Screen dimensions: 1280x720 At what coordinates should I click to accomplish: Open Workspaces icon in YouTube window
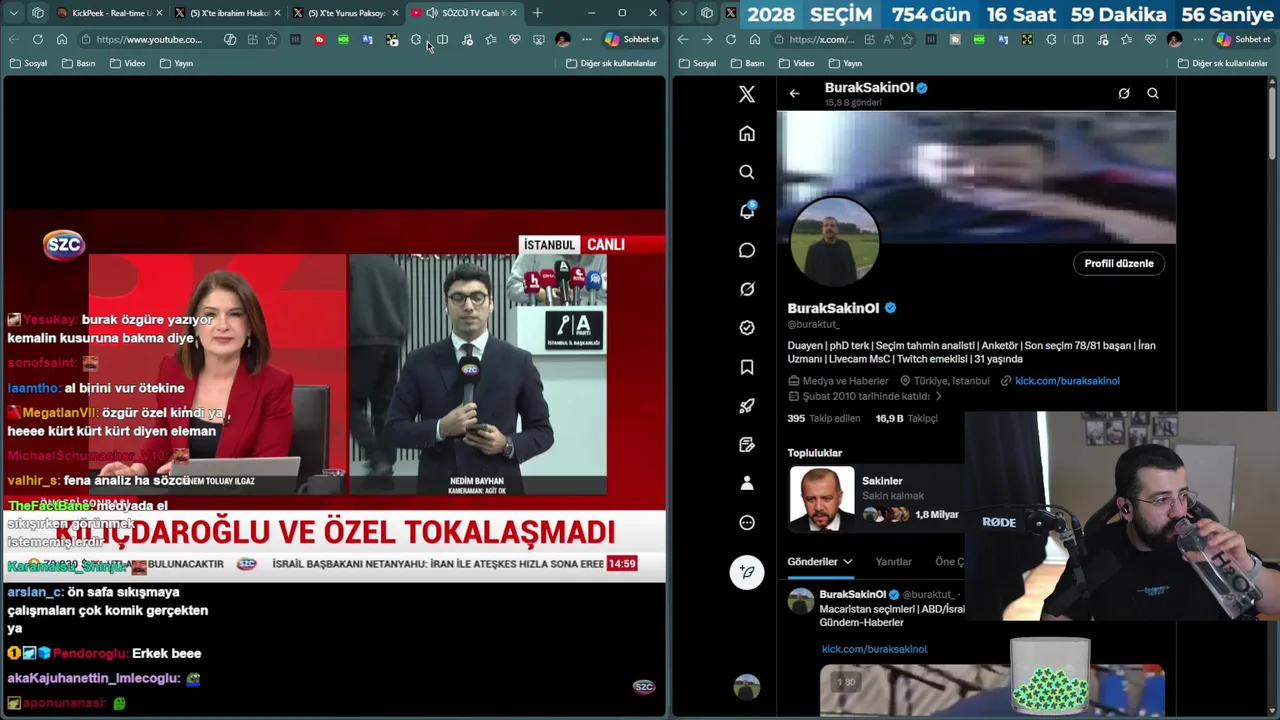(x=38, y=13)
